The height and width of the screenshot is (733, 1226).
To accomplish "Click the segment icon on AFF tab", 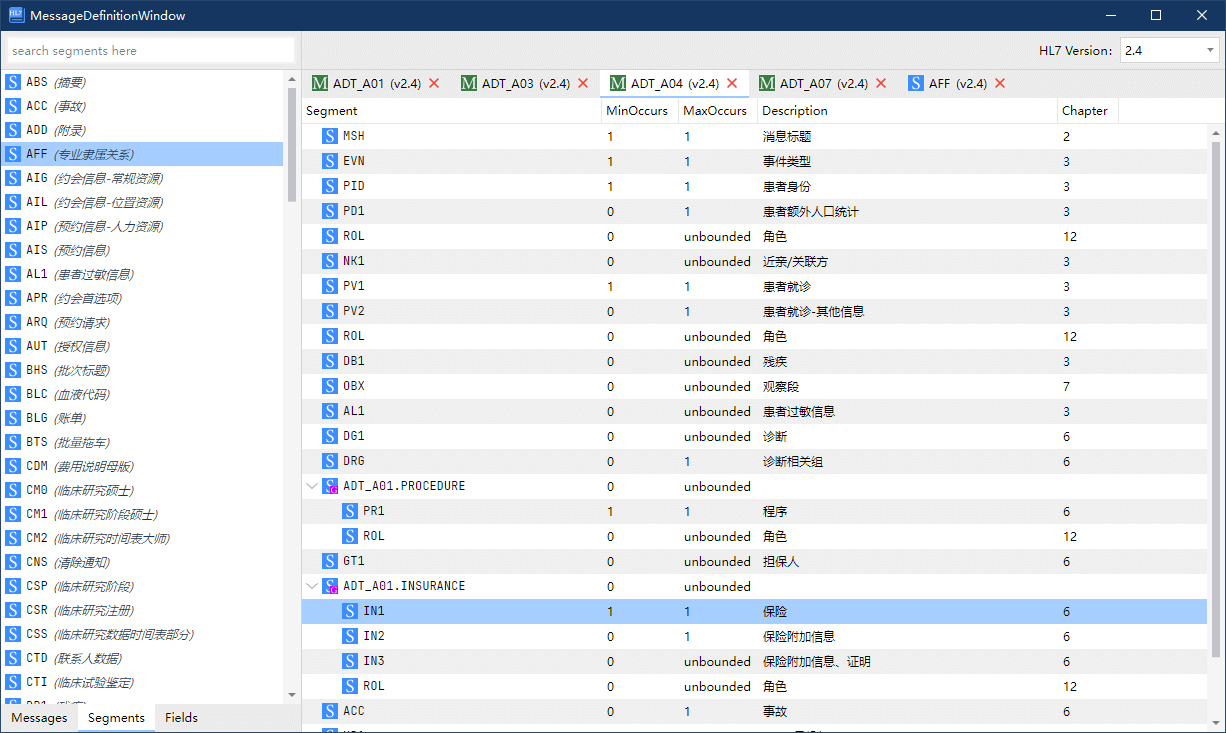I will click(x=916, y=84).
